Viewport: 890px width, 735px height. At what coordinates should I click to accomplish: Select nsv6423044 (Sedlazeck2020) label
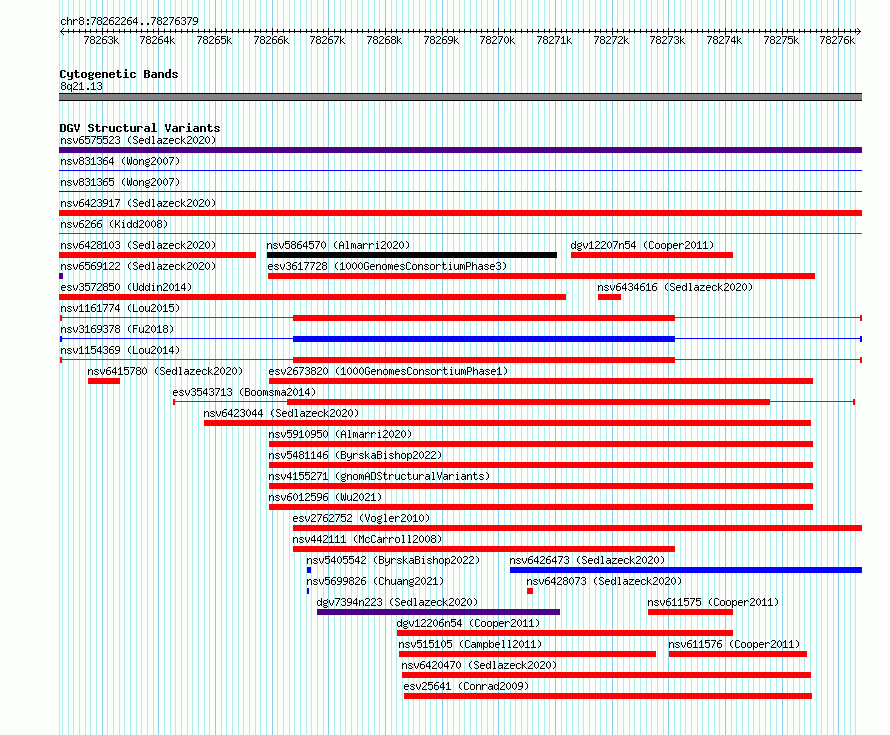click(x=281, y=413)
